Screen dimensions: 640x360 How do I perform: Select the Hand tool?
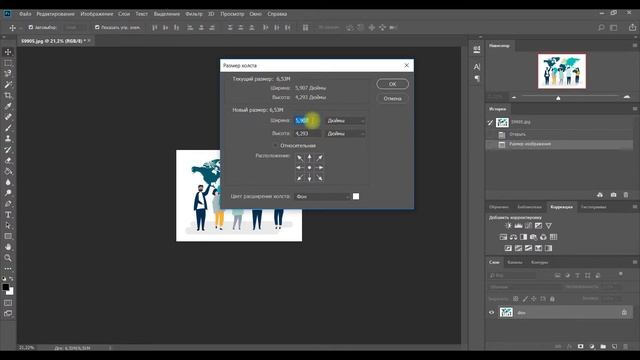pyautogui.click(x=8, y=247)
